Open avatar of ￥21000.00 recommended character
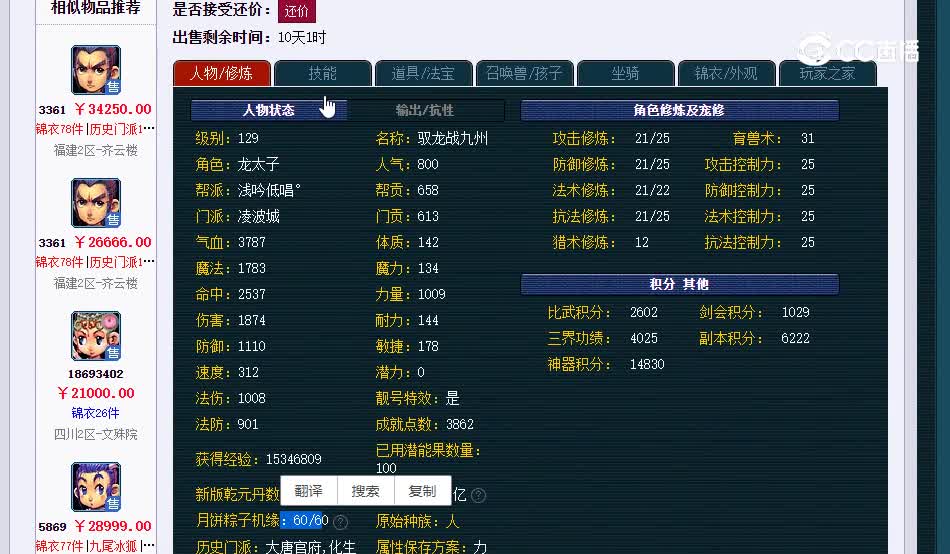This screenshot has height=554, width=950. click(96, 336)
